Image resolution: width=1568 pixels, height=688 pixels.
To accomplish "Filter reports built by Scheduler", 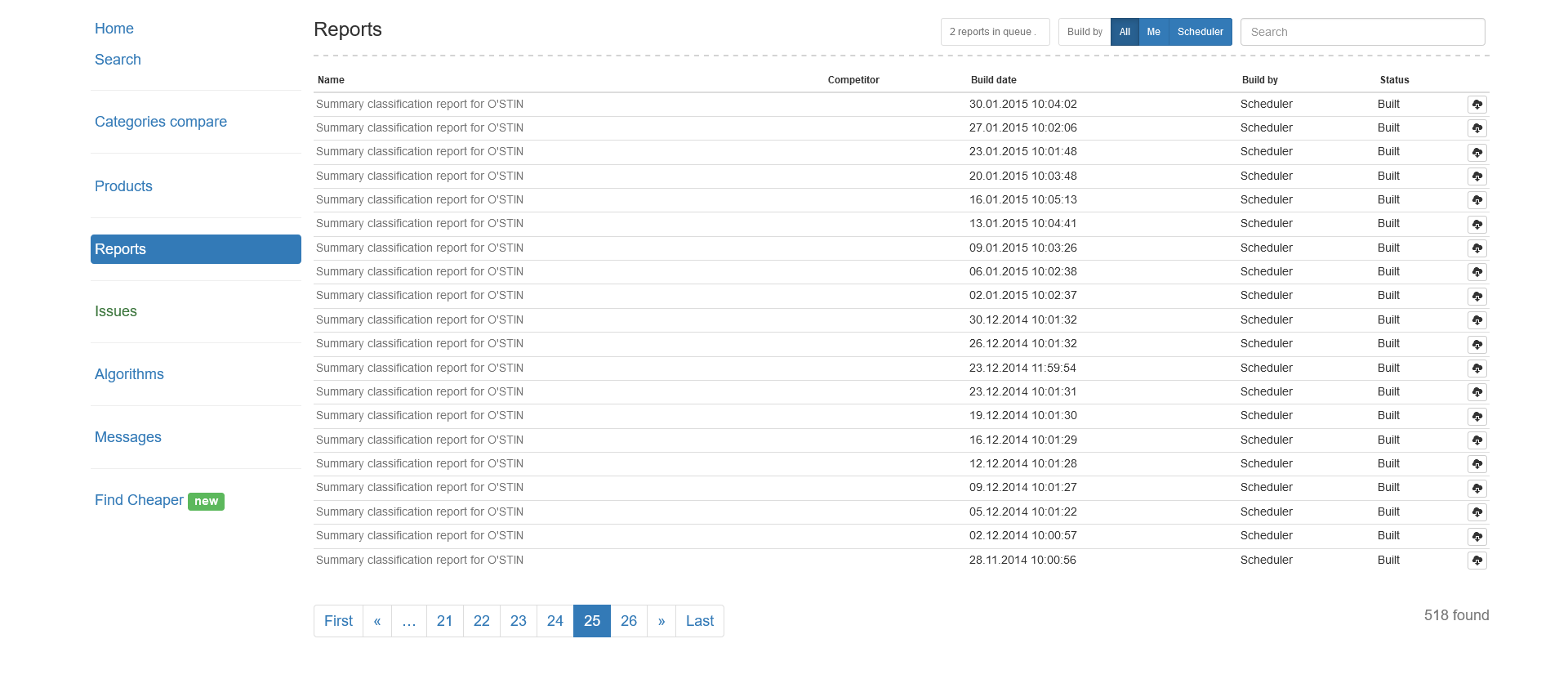I will point(1200,32).
